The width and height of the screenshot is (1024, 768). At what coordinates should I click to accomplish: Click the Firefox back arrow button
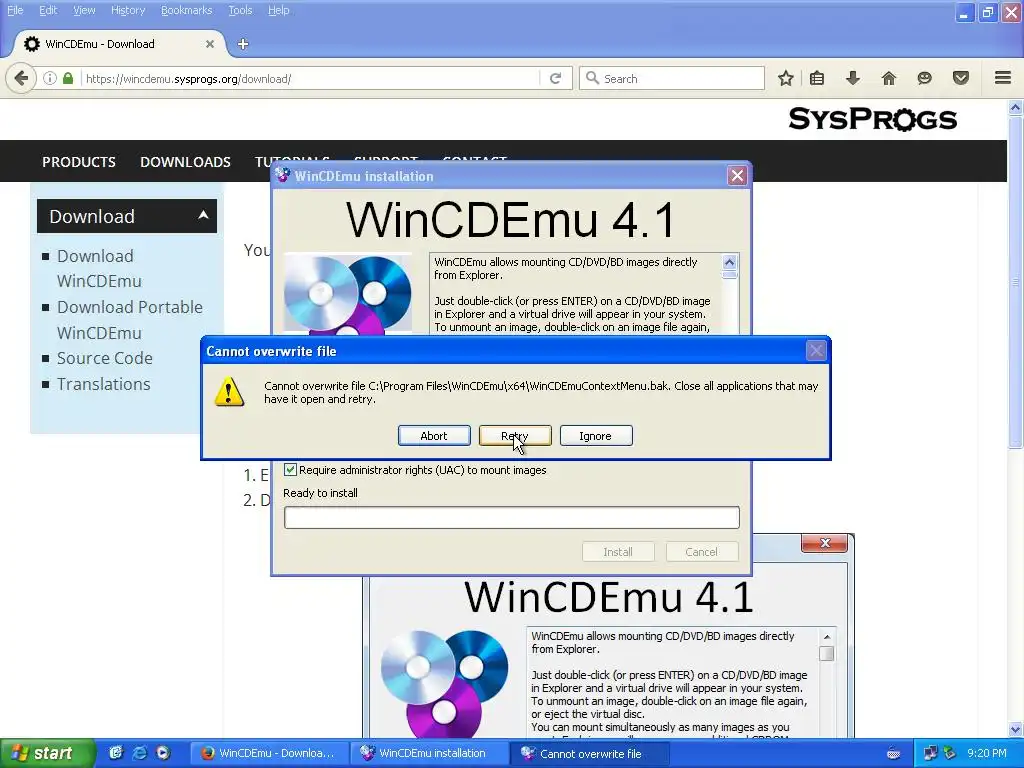21,78
